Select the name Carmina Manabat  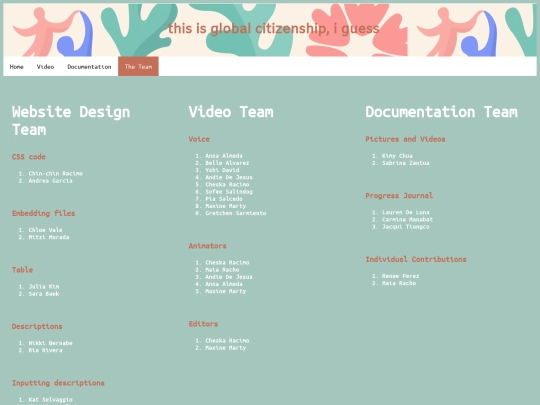pyautogui.click(x=407, y=219)
